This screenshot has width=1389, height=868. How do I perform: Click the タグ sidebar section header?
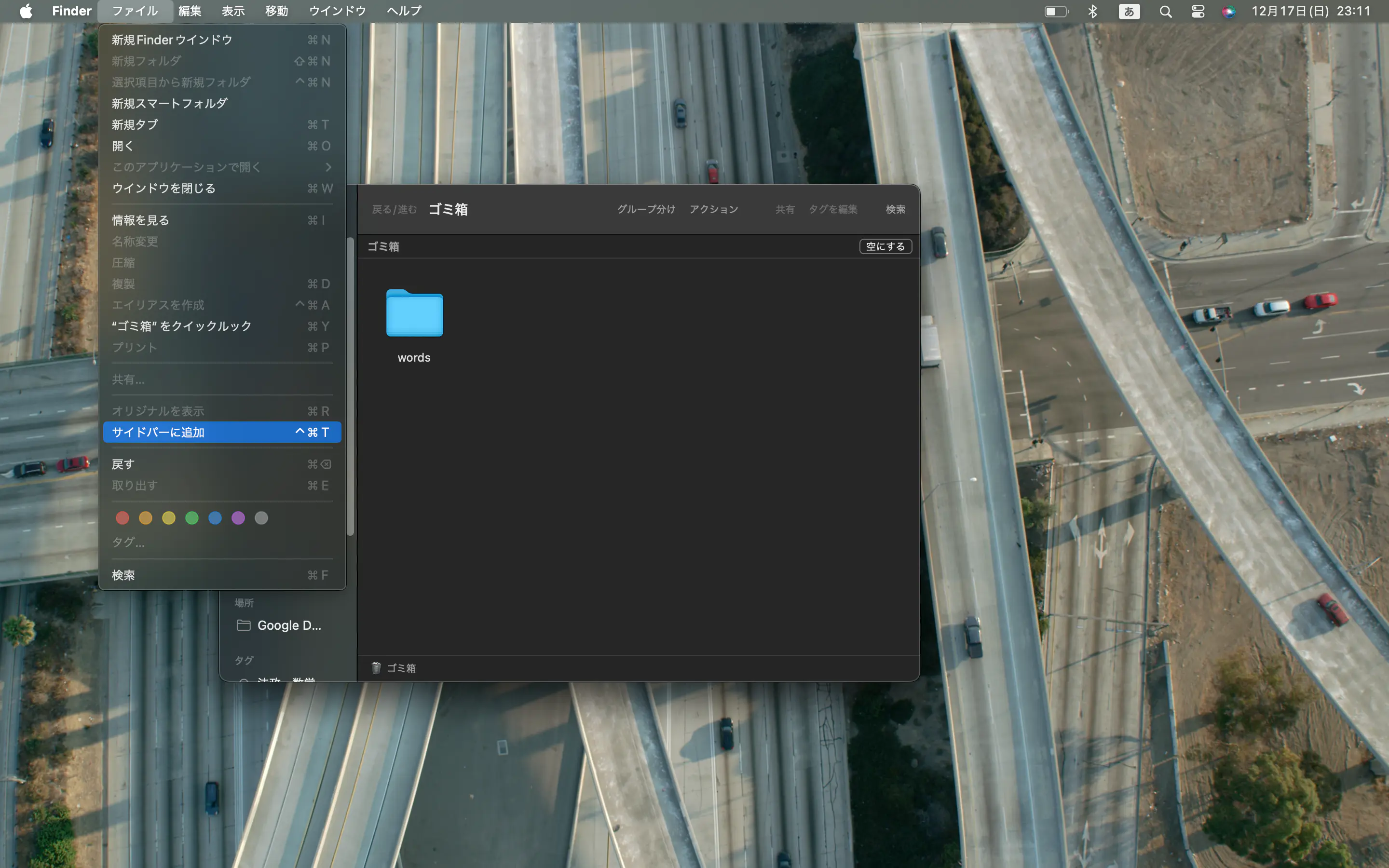(x=244, y=660)
